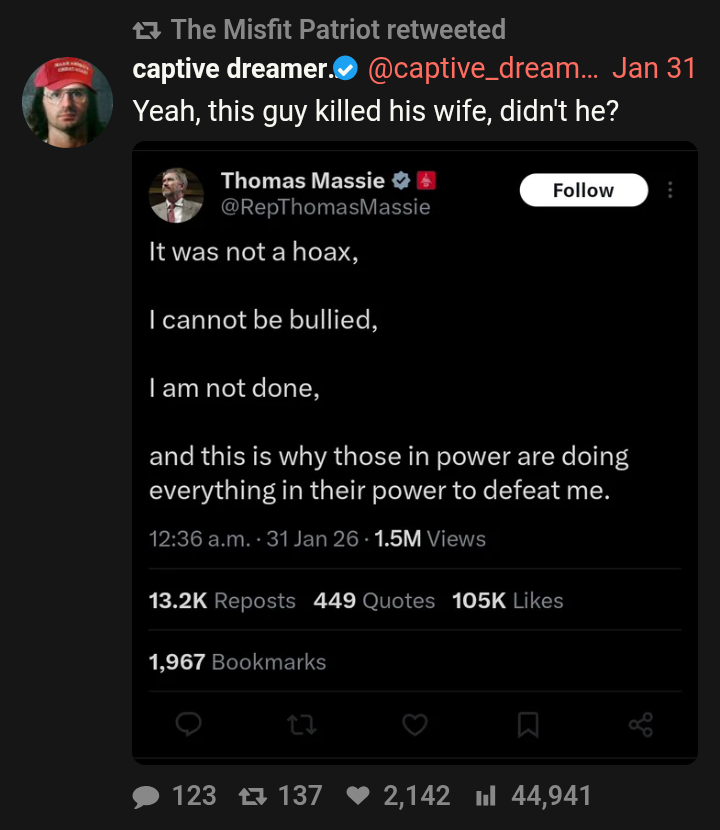Like the tweet via heart icon showing 2,142
The width and height of the screenshot is (720, 830).
(x=358, y=796)
